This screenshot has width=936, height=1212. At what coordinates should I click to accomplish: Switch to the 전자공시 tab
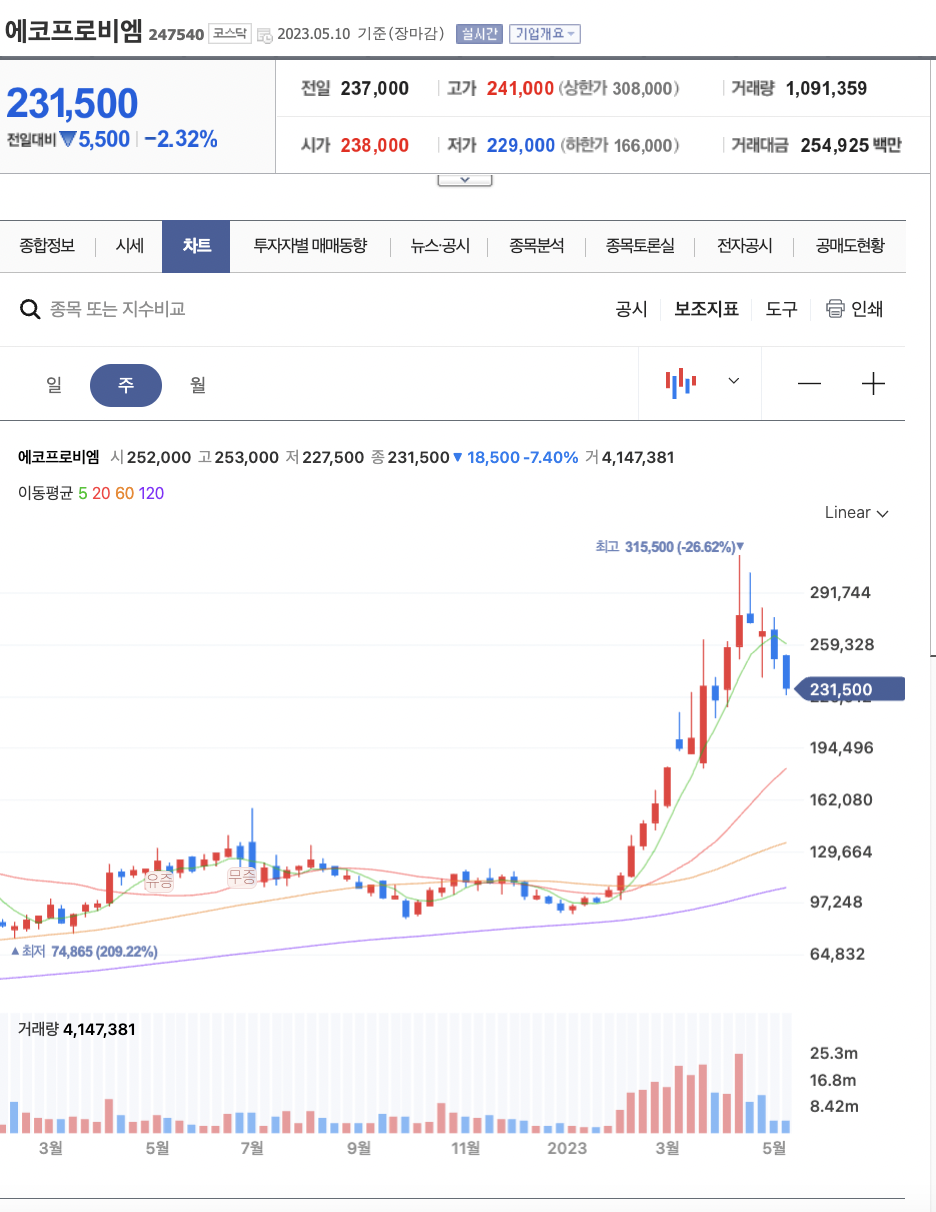[745, 245]
